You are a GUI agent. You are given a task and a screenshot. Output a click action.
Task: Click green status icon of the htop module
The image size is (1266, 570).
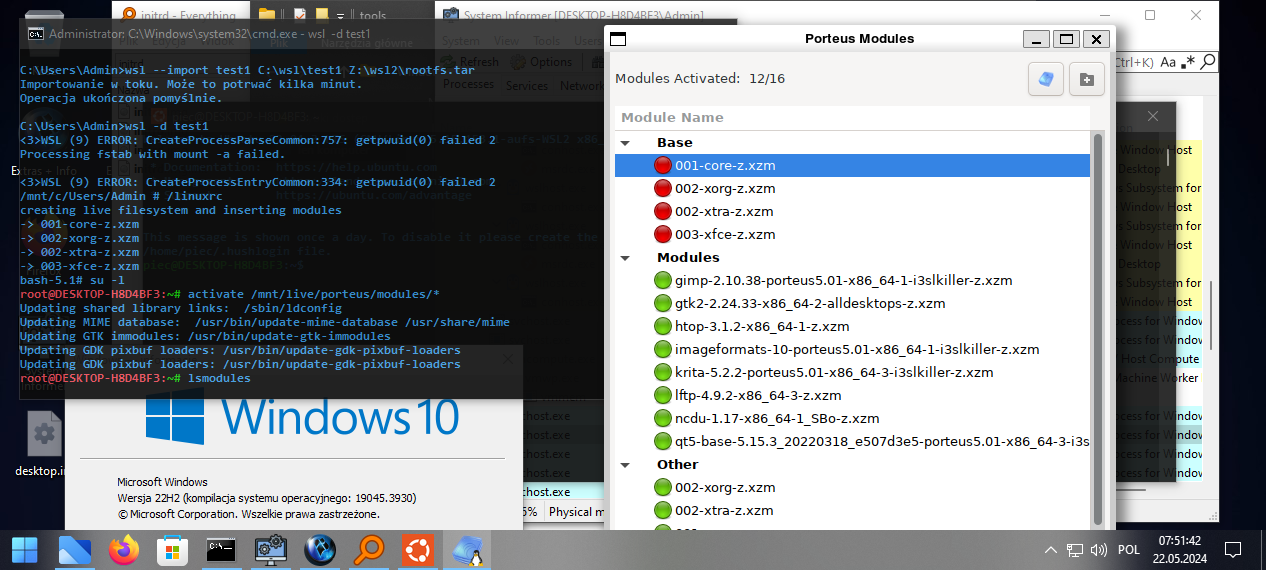click(663, 327)
